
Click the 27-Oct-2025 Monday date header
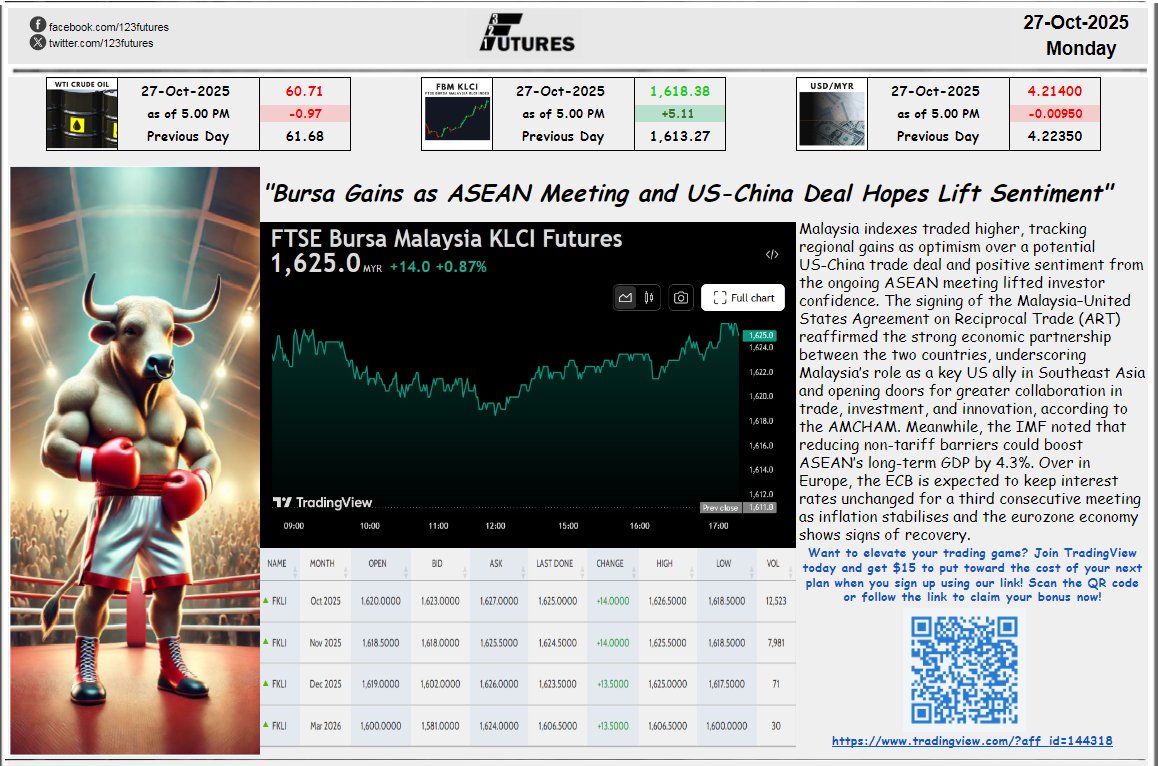click(x=1077, y=35)
